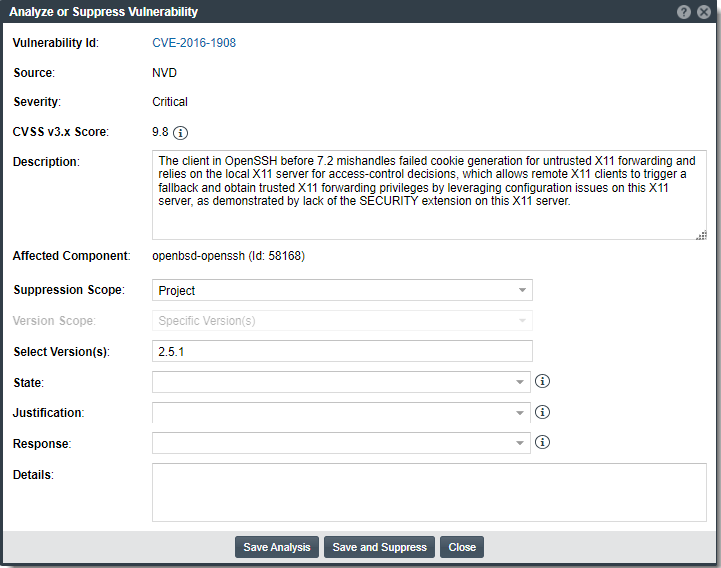Screen dimensions: 721x568
Task: Show info for the State field
Action: coord(543,382)
